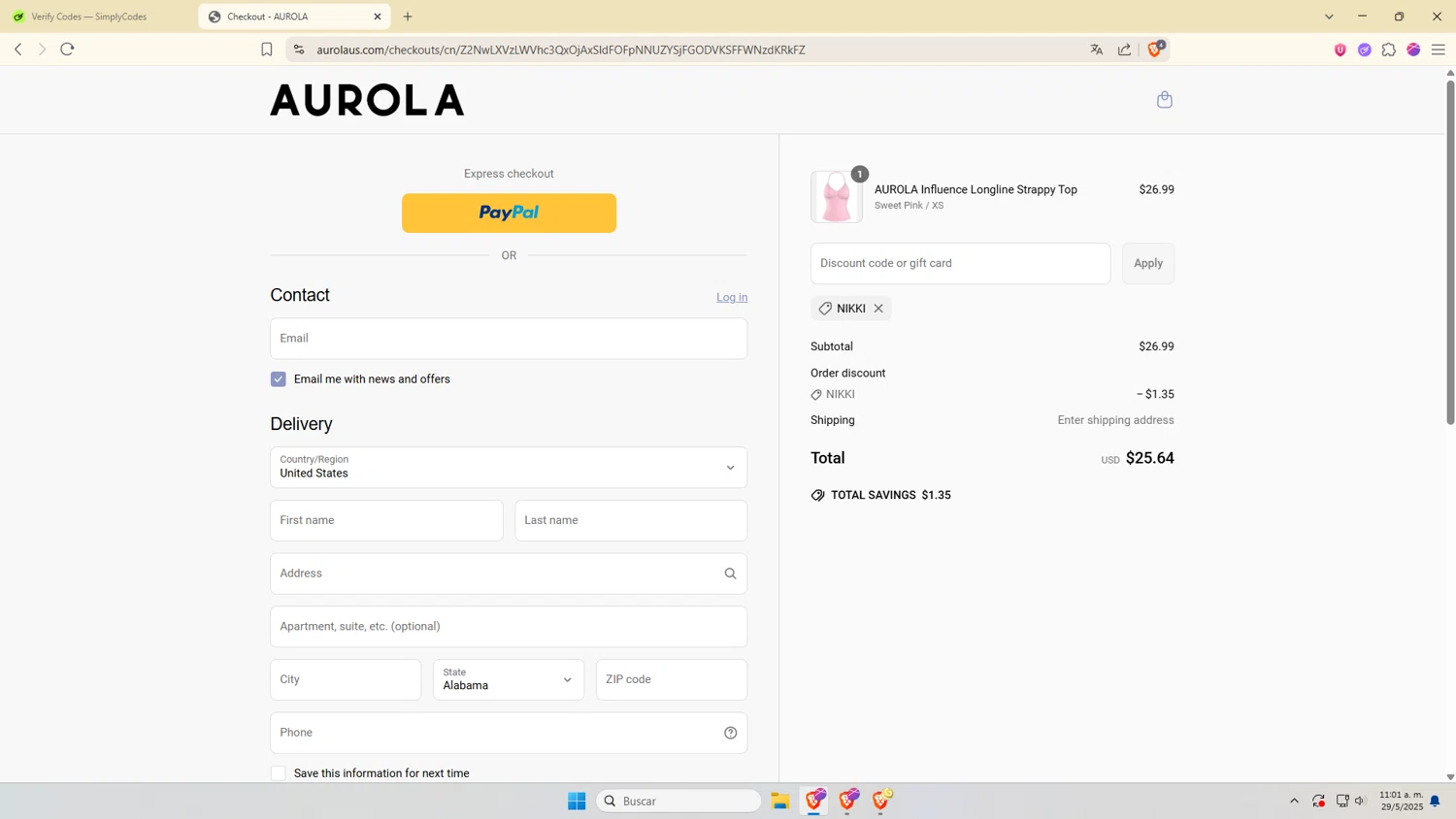Open Brave wallet gradient icon
1456x819 pixels.
click(1413, 49)
